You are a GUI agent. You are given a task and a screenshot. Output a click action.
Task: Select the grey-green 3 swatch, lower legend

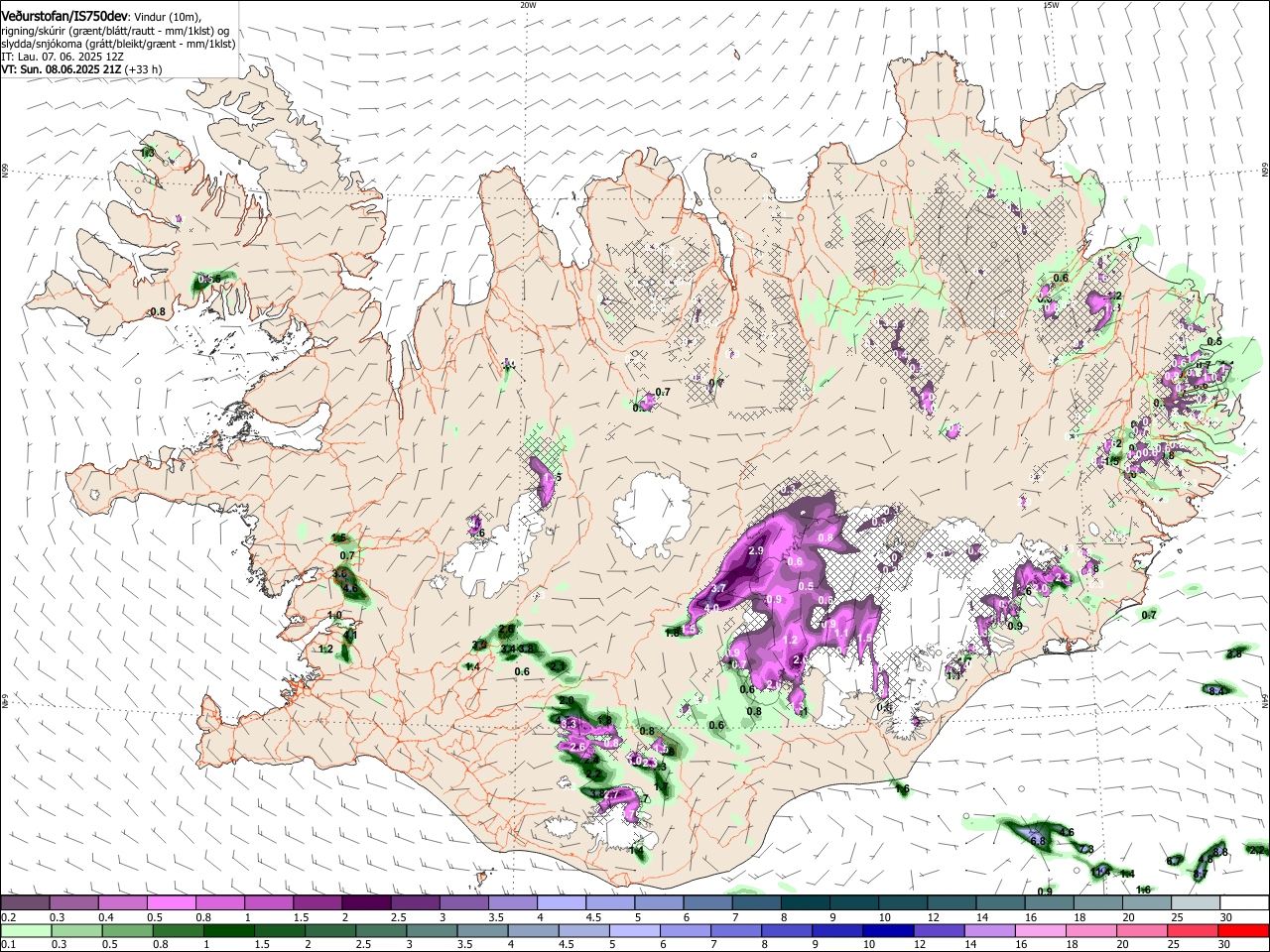click(x=432, y=930)
